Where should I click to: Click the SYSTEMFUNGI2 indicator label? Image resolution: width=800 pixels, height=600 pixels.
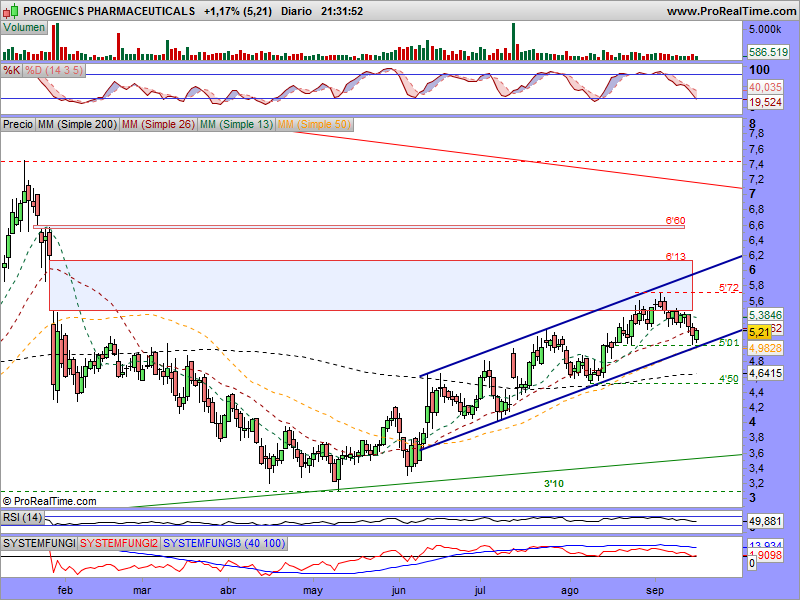(119, 543)
